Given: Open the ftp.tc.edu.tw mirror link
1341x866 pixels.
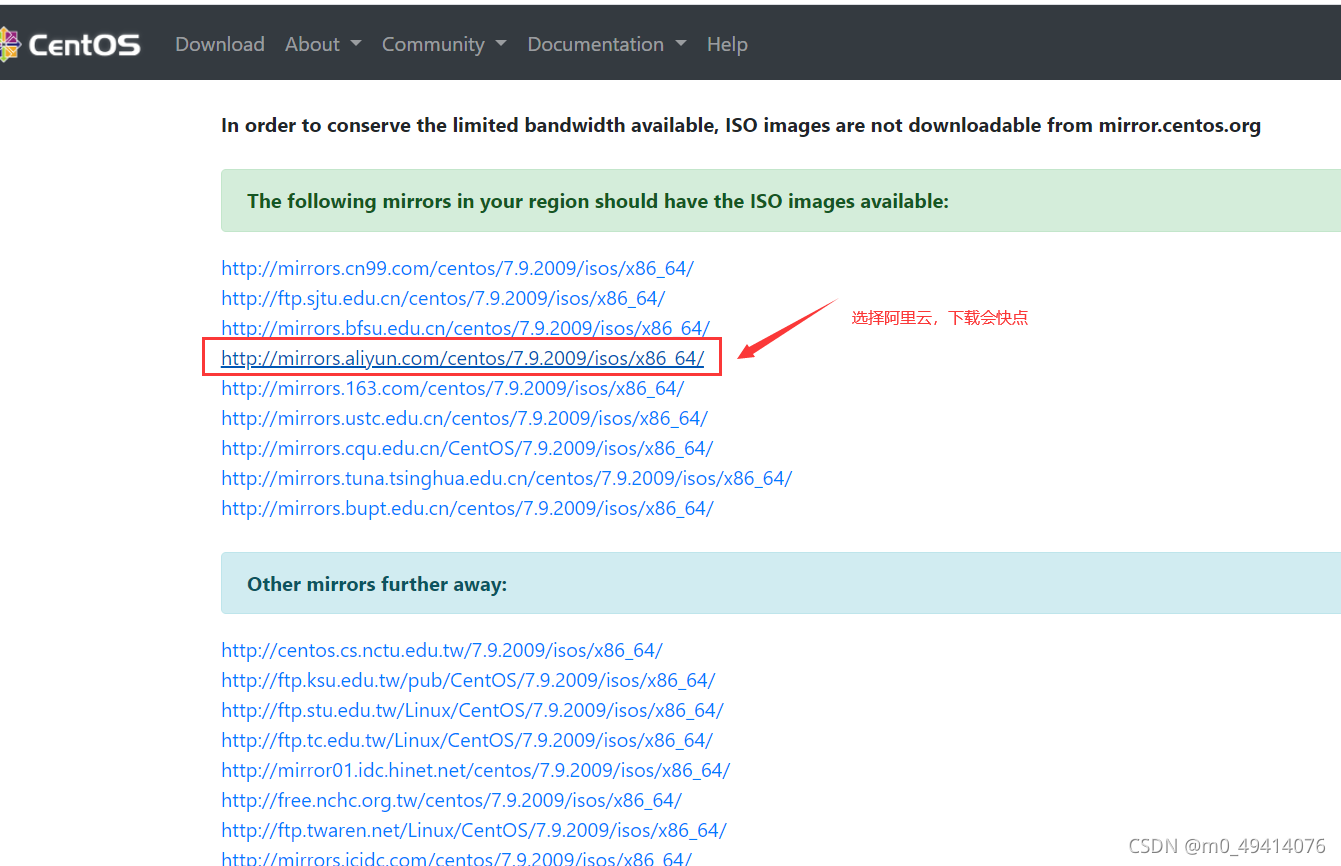Looking at the screenshot, I should point(467,740).
